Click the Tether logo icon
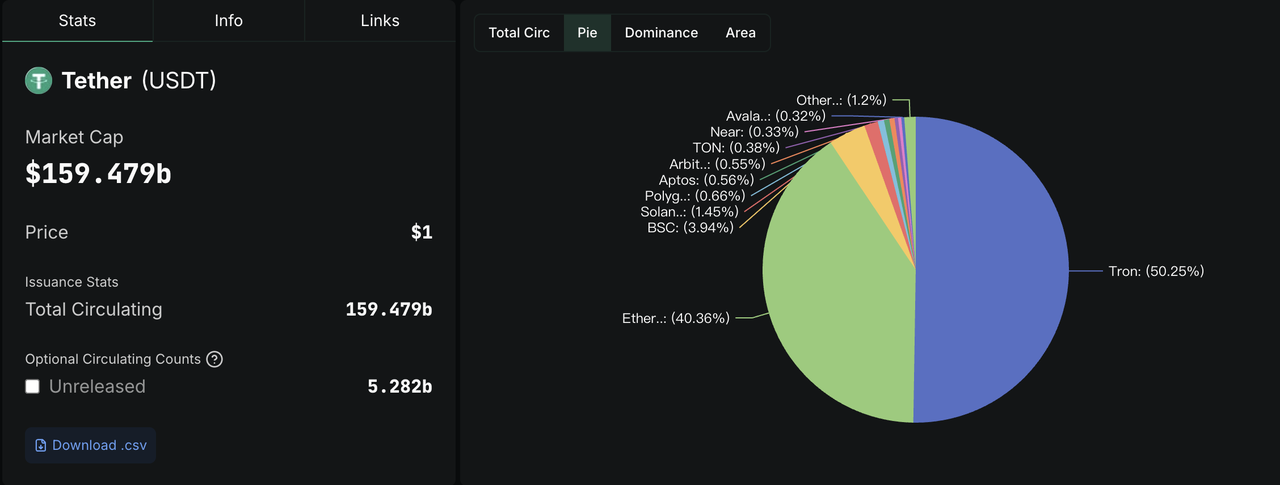The image size is (1280, 485). tap(38, 81)
